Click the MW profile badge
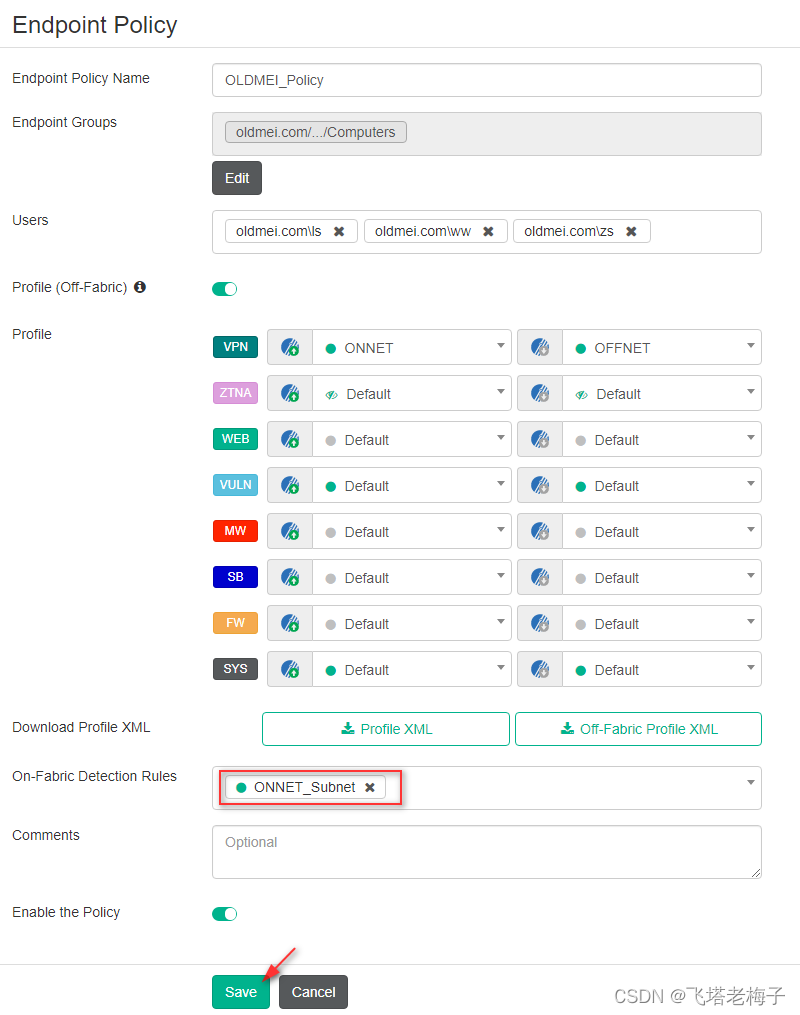Viewport: 800px width, 1015px height. coord(236,531)
